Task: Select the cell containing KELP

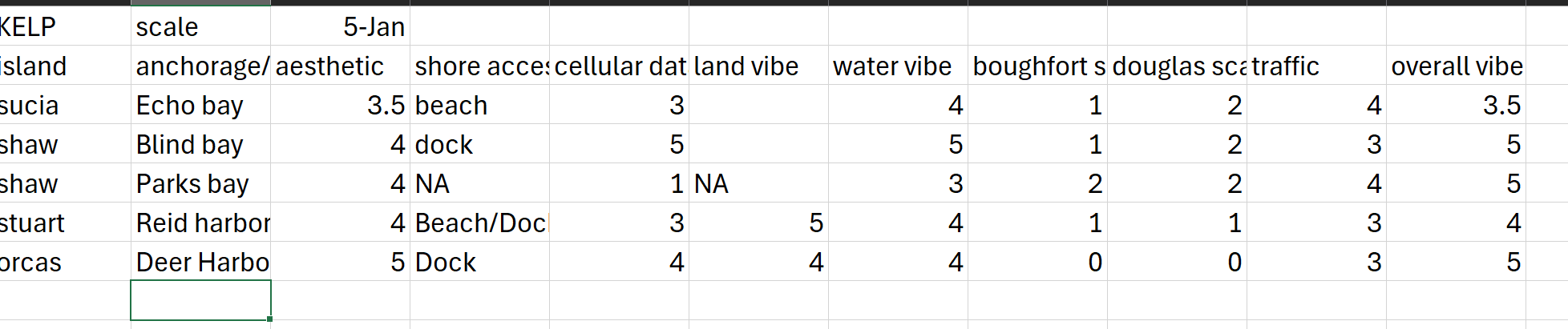Action: (65, 26)
